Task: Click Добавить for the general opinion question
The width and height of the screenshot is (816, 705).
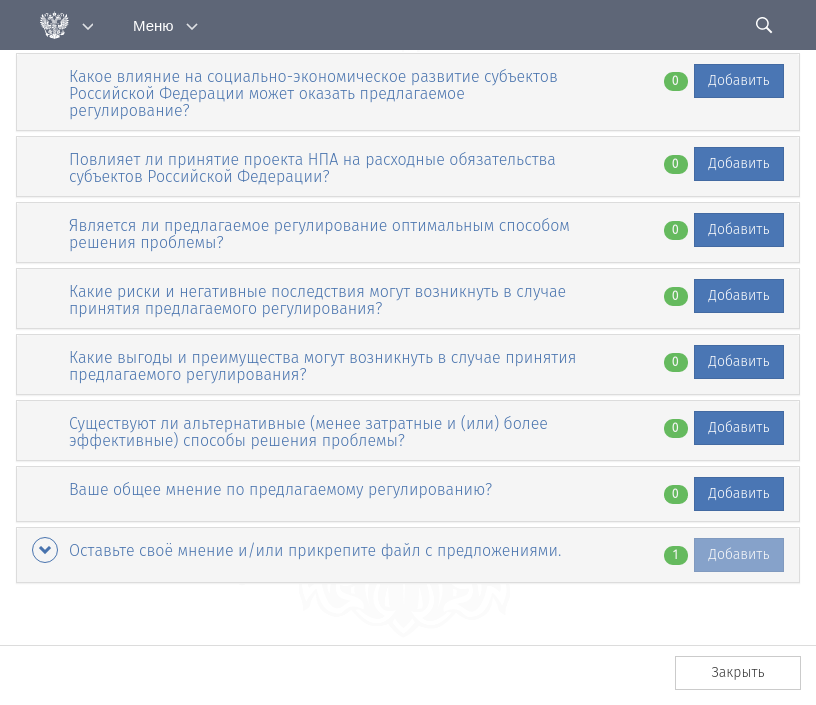Action: (x=739, y=493)
